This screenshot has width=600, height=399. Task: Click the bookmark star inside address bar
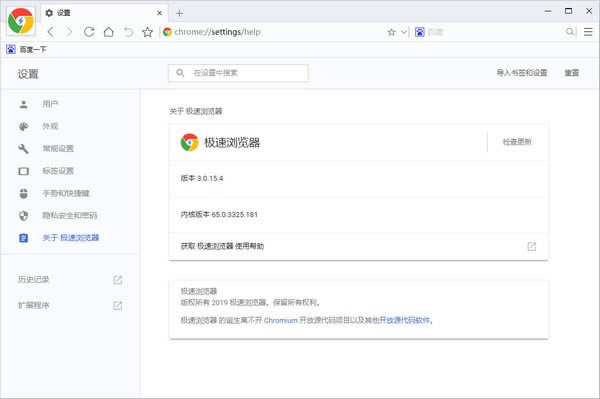coord(391,32)
